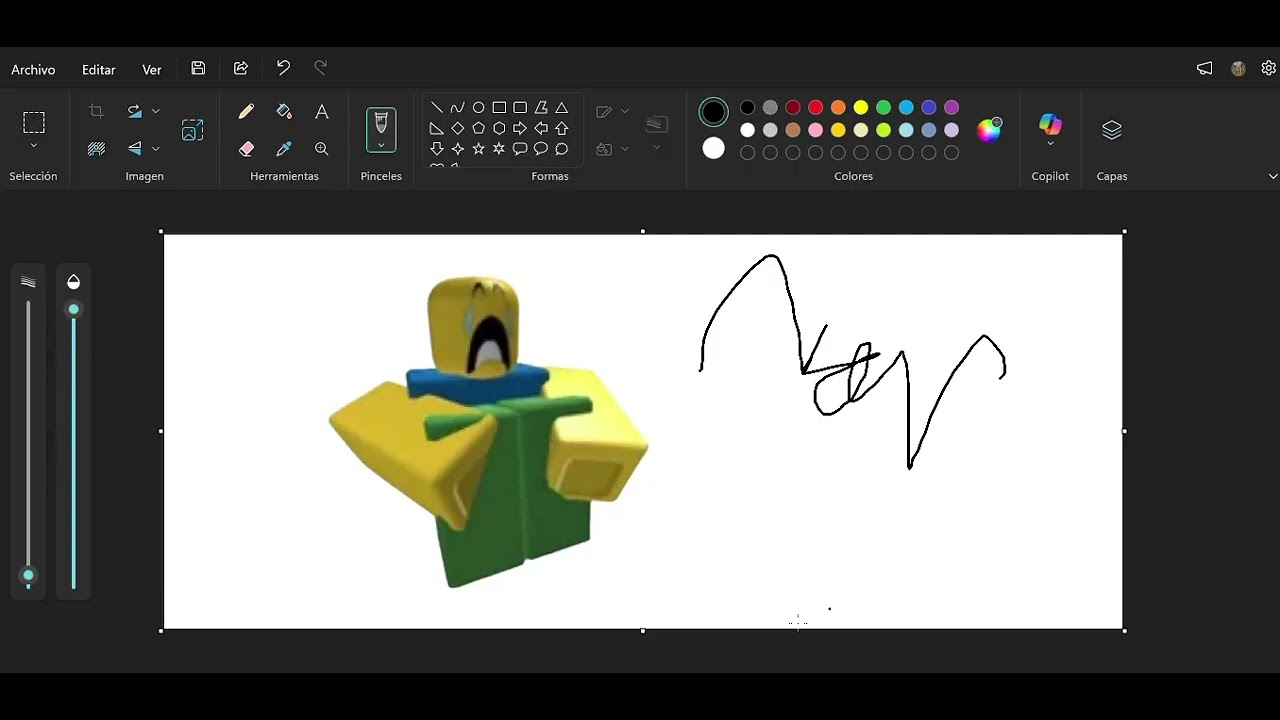Expand the Selección options chevron

point(34,146)
